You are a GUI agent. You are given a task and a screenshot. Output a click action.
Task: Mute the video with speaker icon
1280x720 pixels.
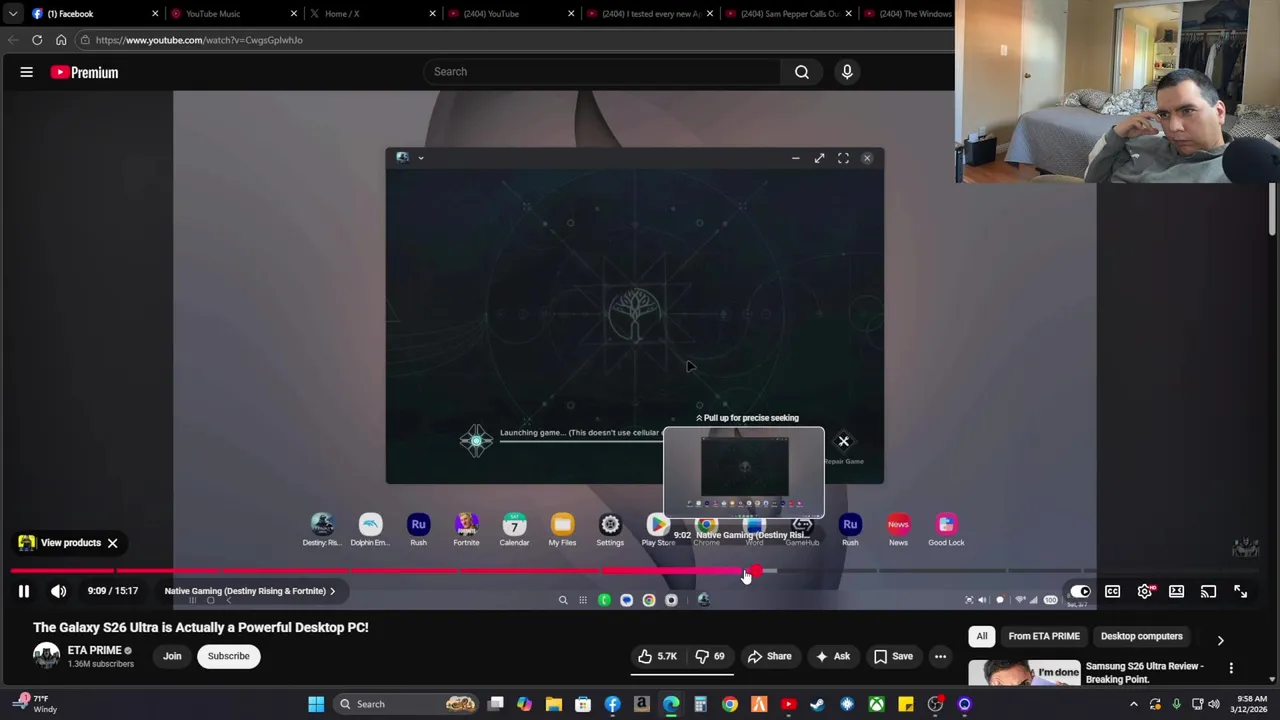point(59,591)
